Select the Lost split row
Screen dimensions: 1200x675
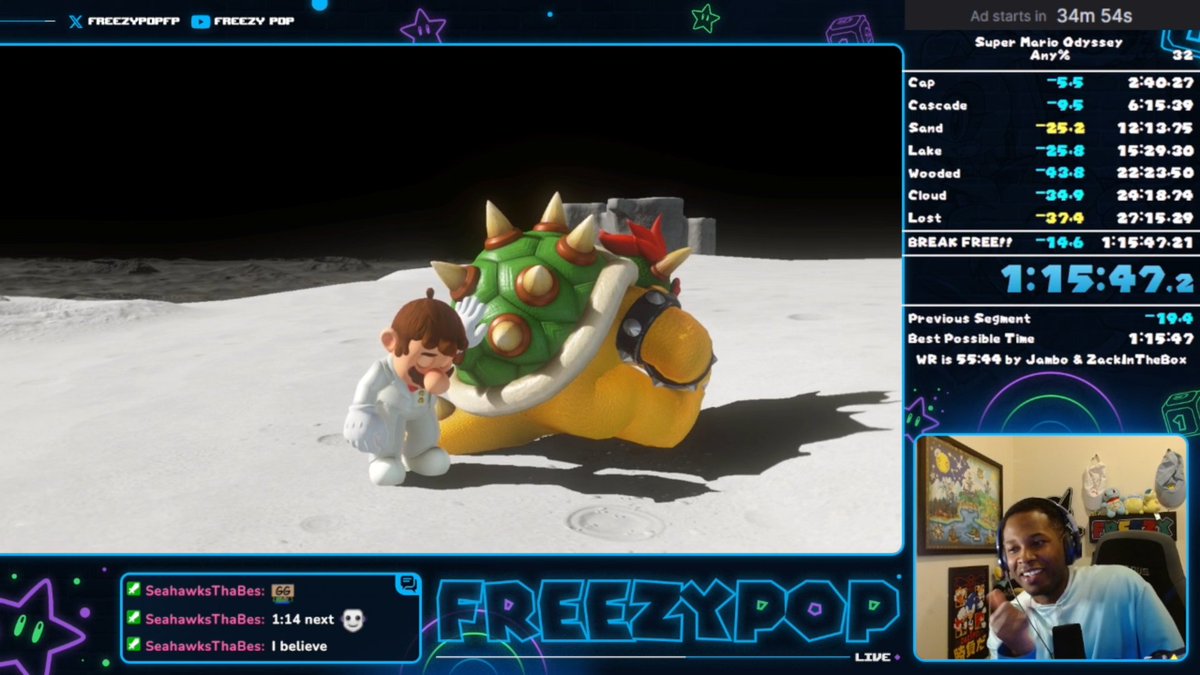click(x=1050, y=218)
